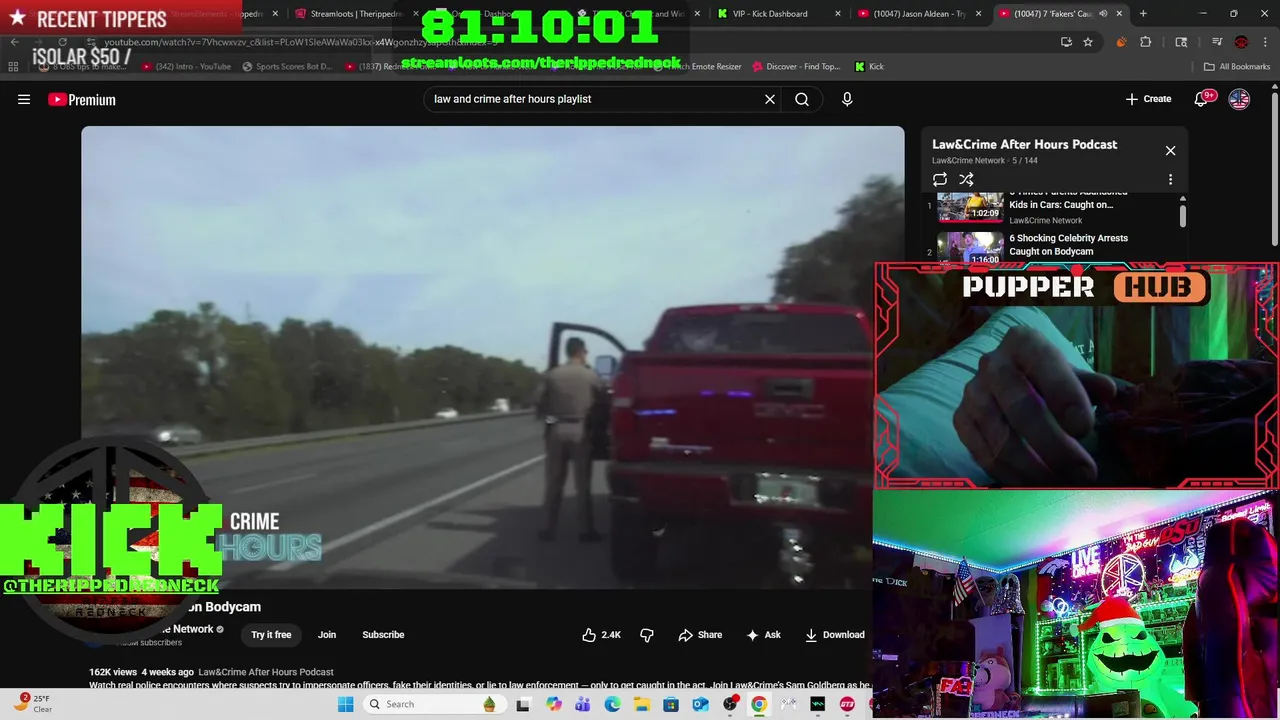Run search with the magnifier button
Image resolution: width=1280 pixels, height=720 pixels.
click(802, 99)
